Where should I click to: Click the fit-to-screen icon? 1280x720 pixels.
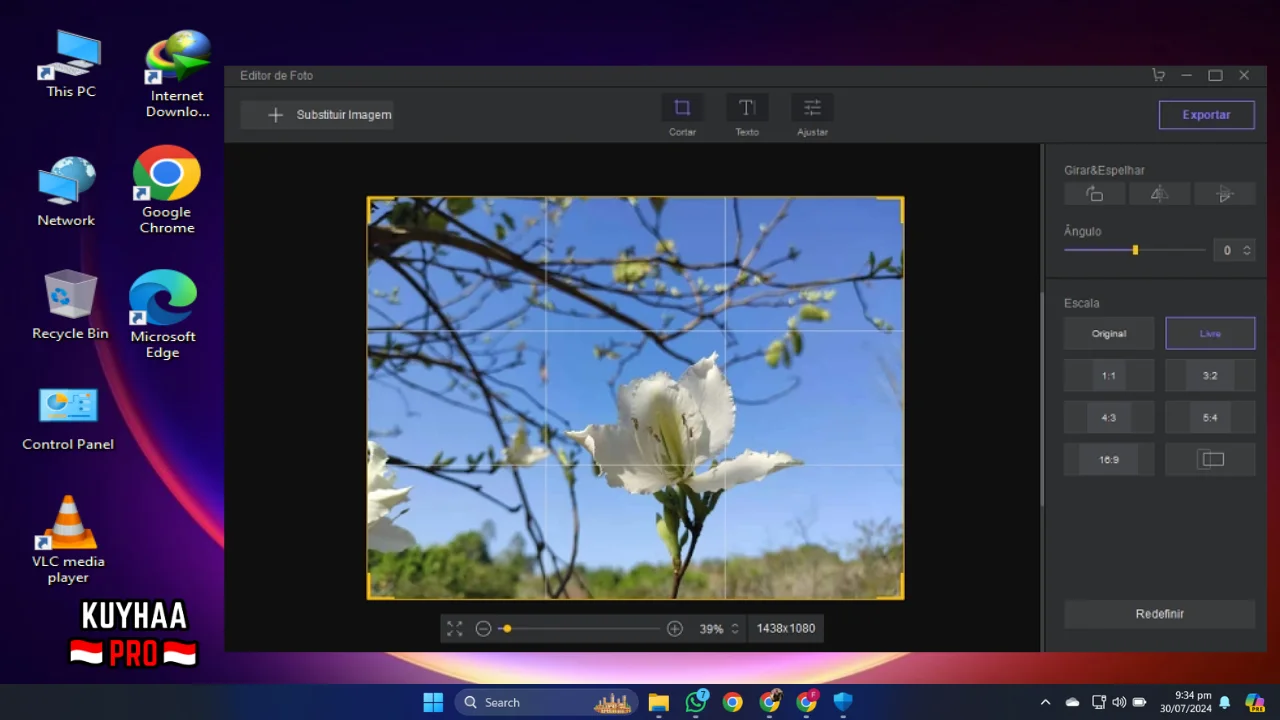[x=455, y=629]
